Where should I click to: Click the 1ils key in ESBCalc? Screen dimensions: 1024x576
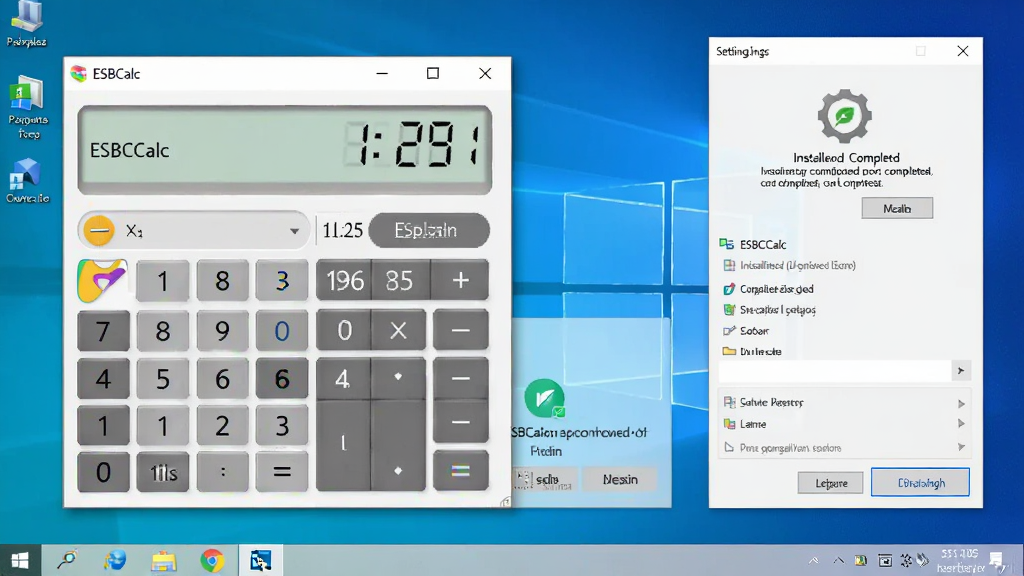coord(163,472)
